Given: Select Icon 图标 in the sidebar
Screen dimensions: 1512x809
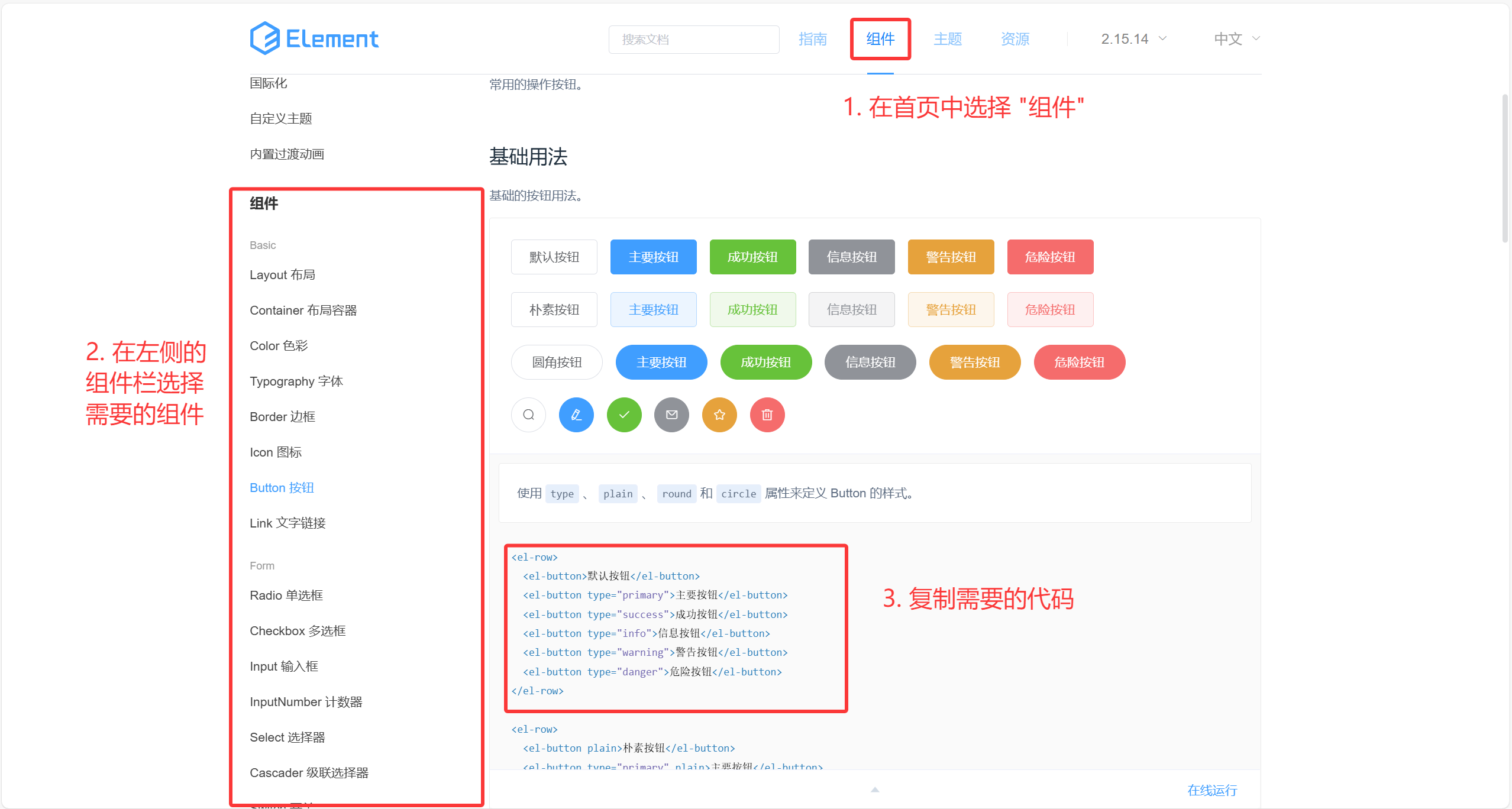Looking at the screenshot, I should 276,452.
